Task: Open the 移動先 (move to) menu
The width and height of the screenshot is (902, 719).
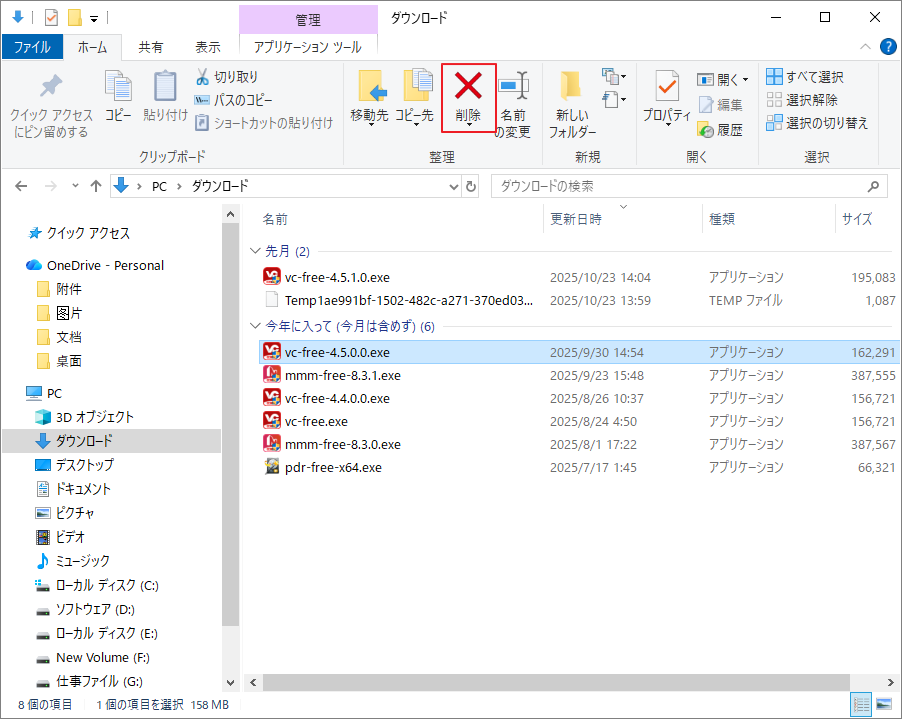Action: point(370,97)
